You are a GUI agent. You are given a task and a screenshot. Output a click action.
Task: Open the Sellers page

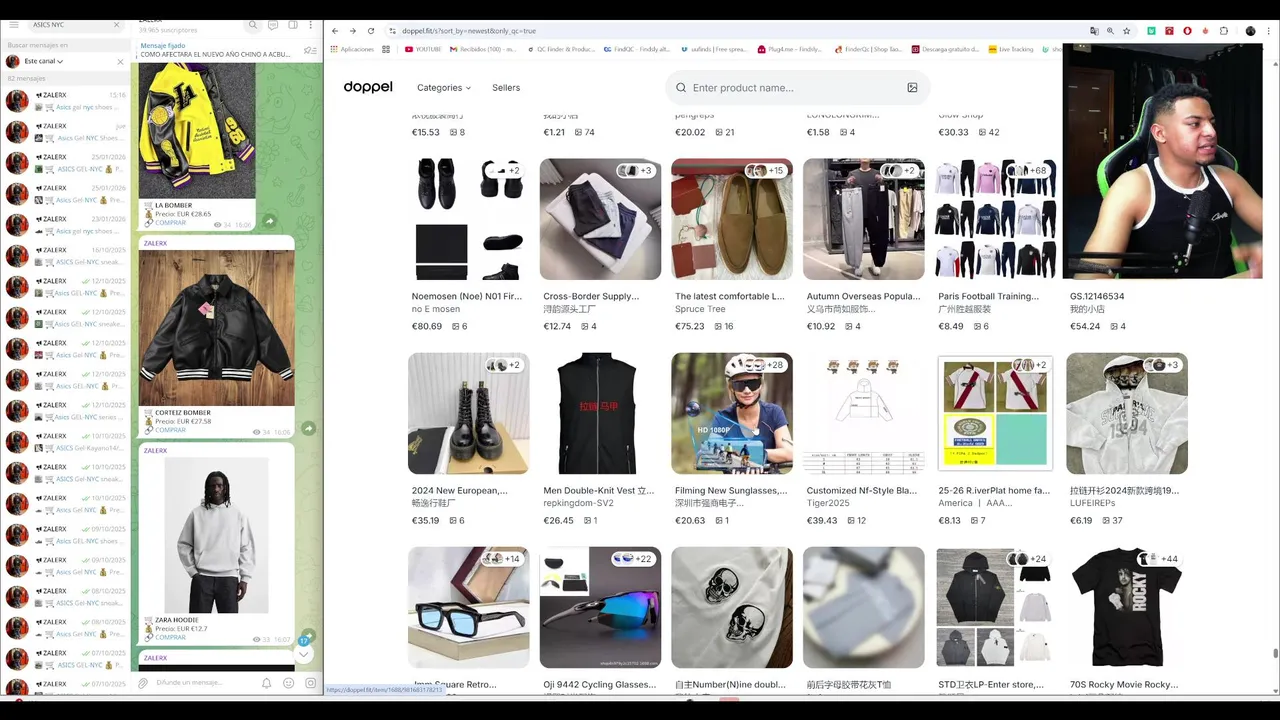point(506,88)
